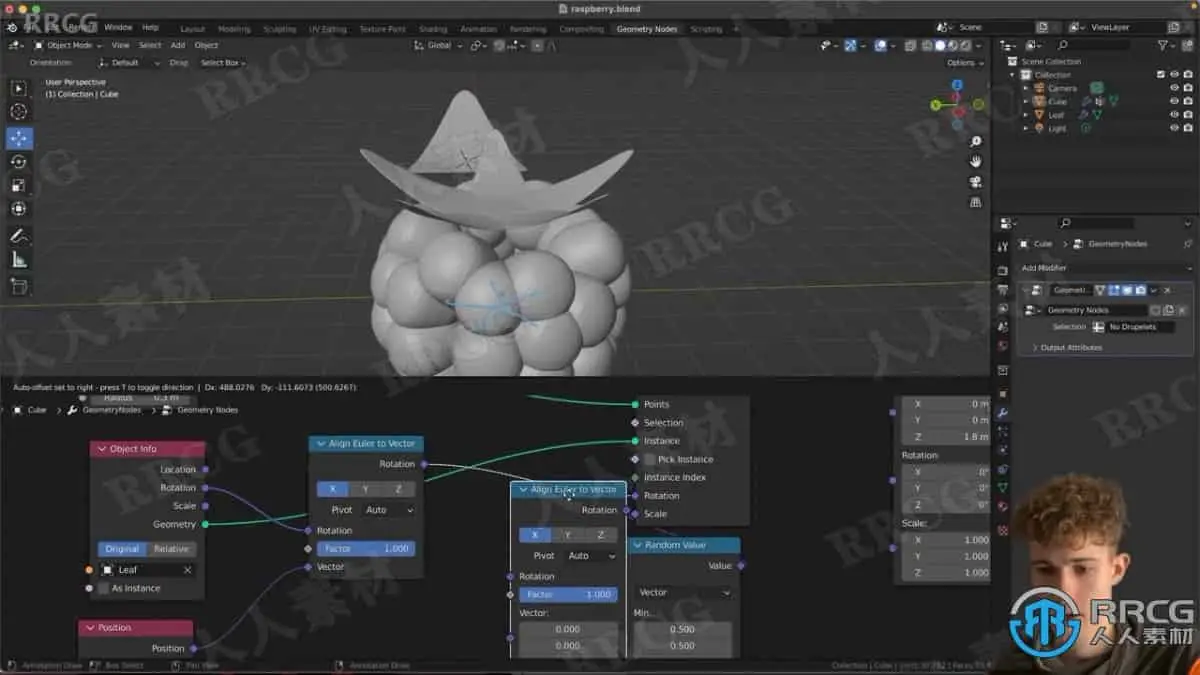Toggle the Collection exclude checkbox in outliner
The height and width of the screenshot is (675, 1200).
coord(1161,74)
